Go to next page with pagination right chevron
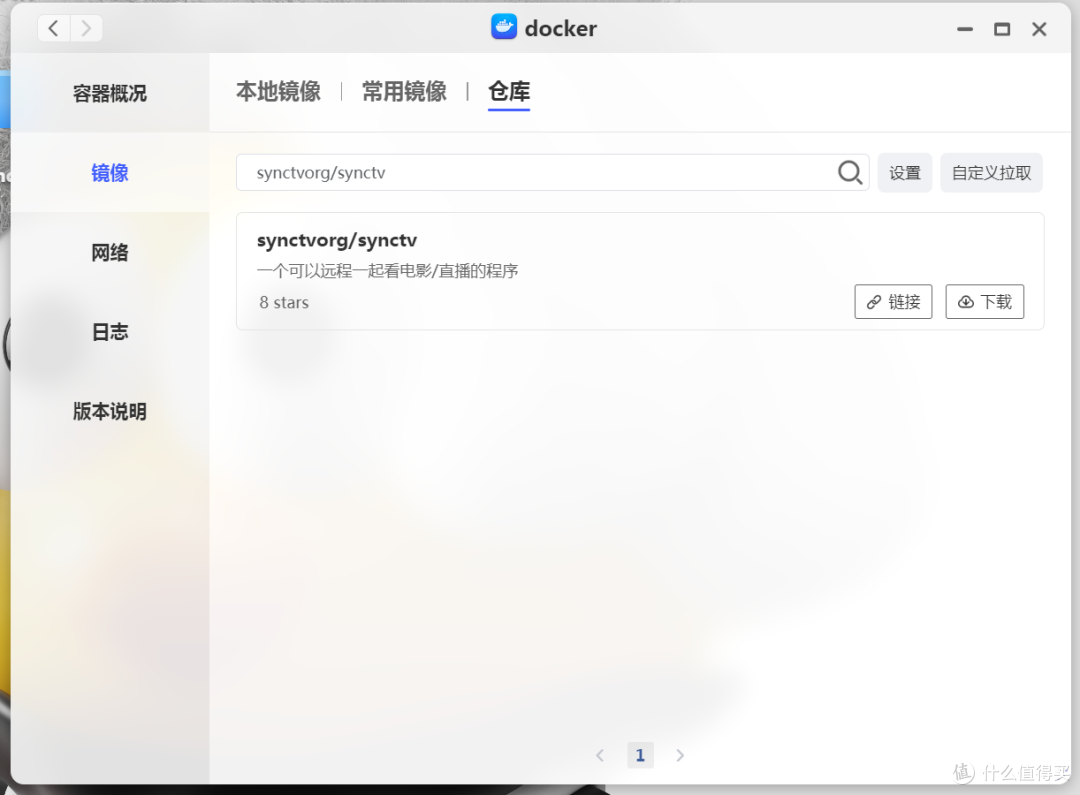The image size is (1080, 795). tap(680, 755)
